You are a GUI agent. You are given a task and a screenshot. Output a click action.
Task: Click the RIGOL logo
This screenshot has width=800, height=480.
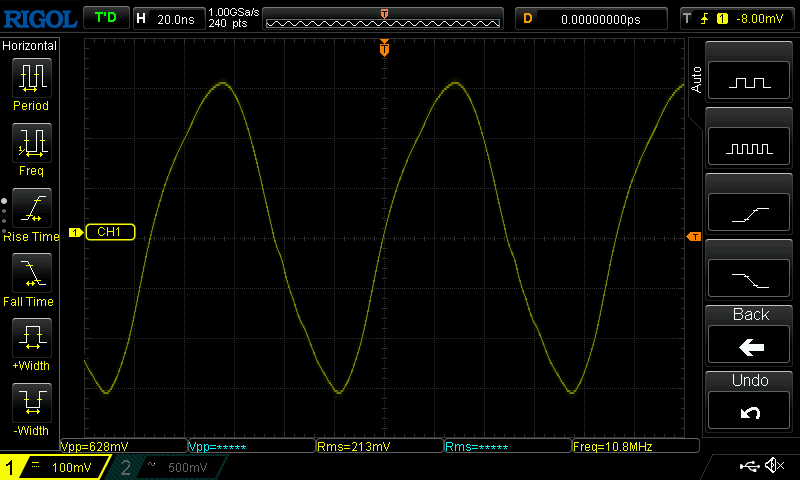(40, 19)
